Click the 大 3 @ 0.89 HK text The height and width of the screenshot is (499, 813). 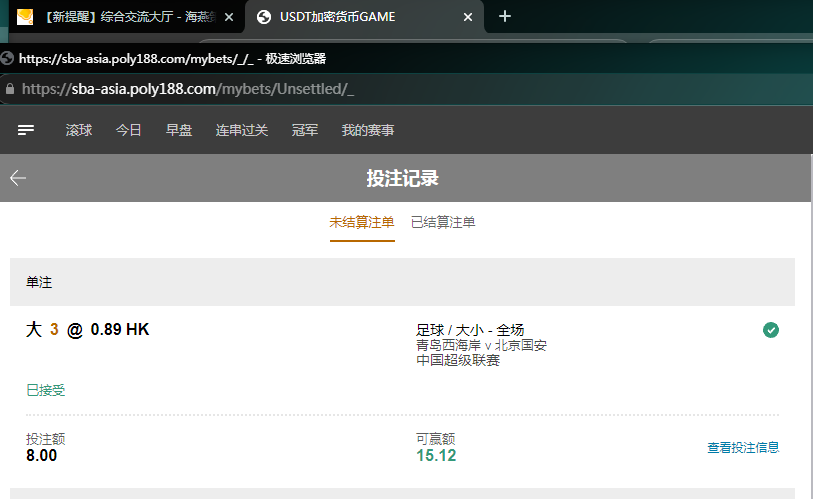click(88, 329)
